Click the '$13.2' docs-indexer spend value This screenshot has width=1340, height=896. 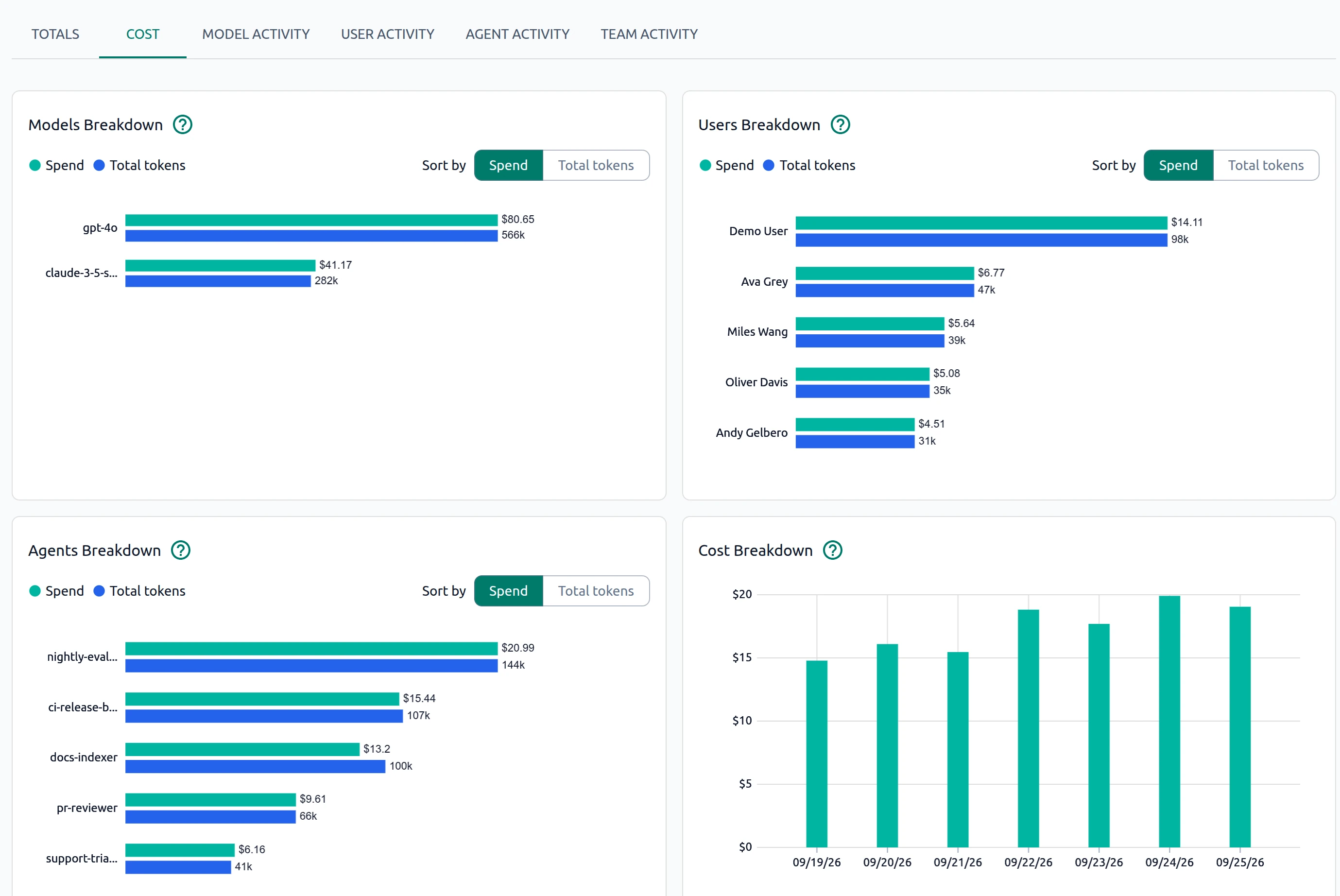377,749
